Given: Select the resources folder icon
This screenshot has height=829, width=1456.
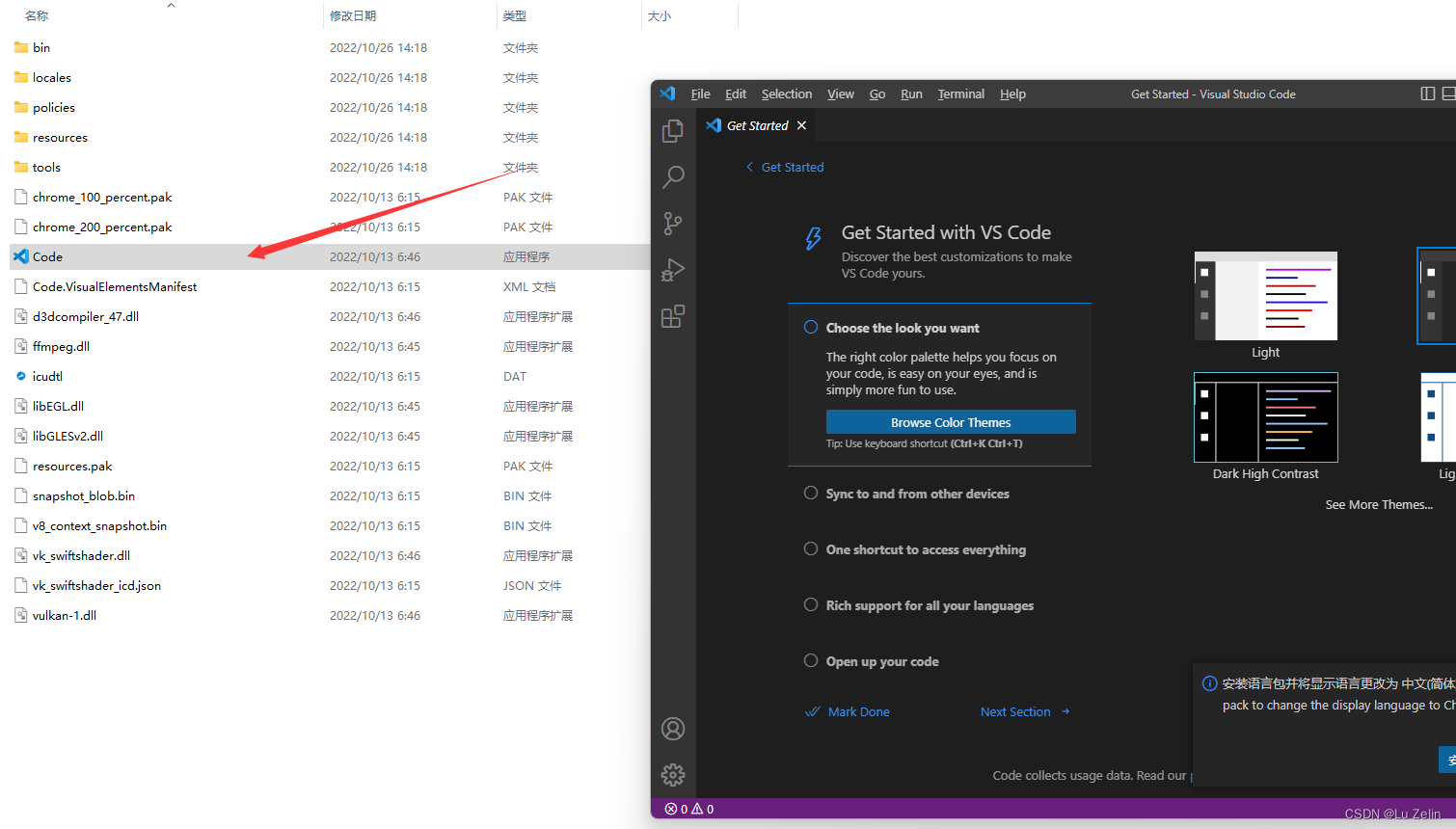Looking at the screenshot, I should pos(21,137).
